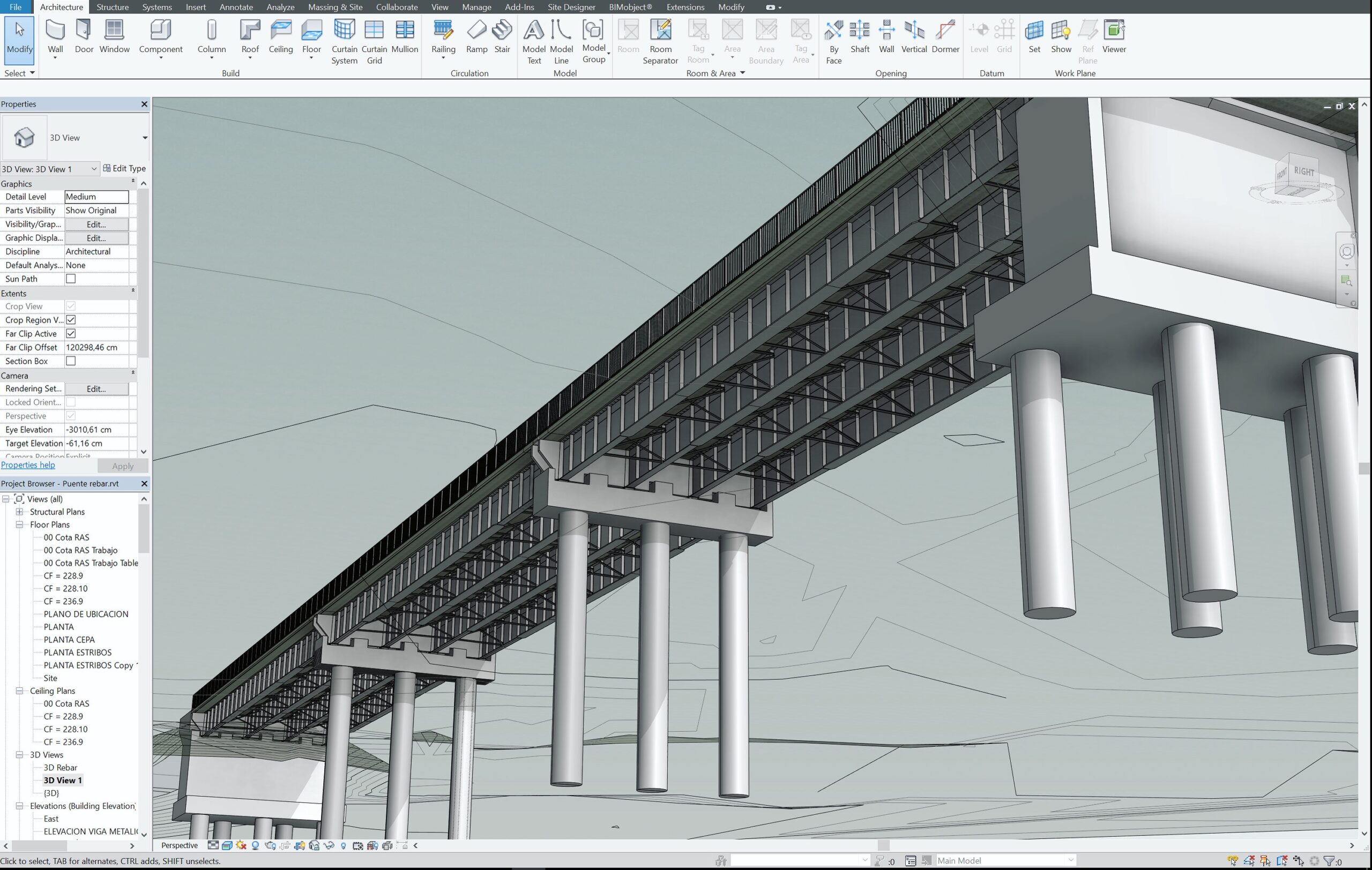
Task: Expand the Structural Plans tree node
Action: [19, 512]
